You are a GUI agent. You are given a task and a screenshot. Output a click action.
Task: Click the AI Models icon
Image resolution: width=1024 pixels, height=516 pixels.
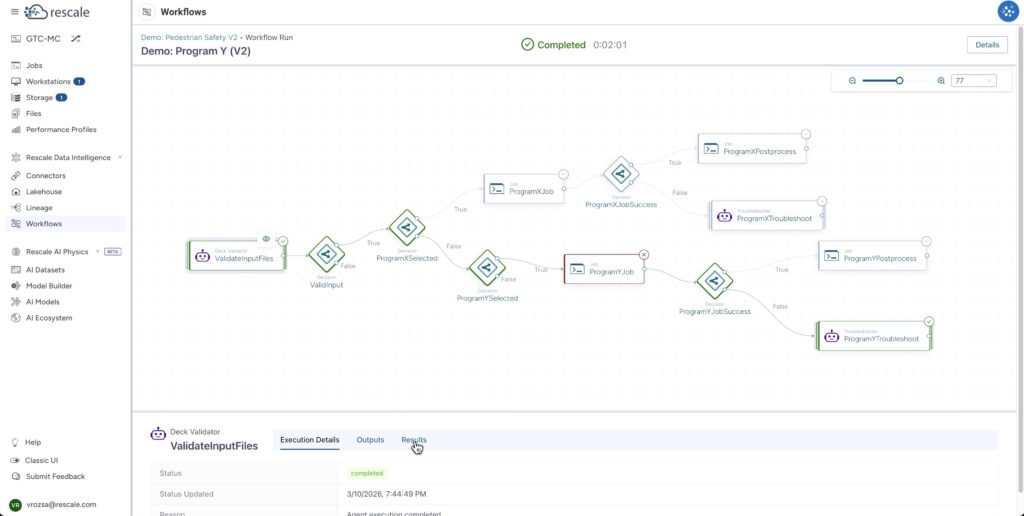pyautogui.click(x=16, y=302)
